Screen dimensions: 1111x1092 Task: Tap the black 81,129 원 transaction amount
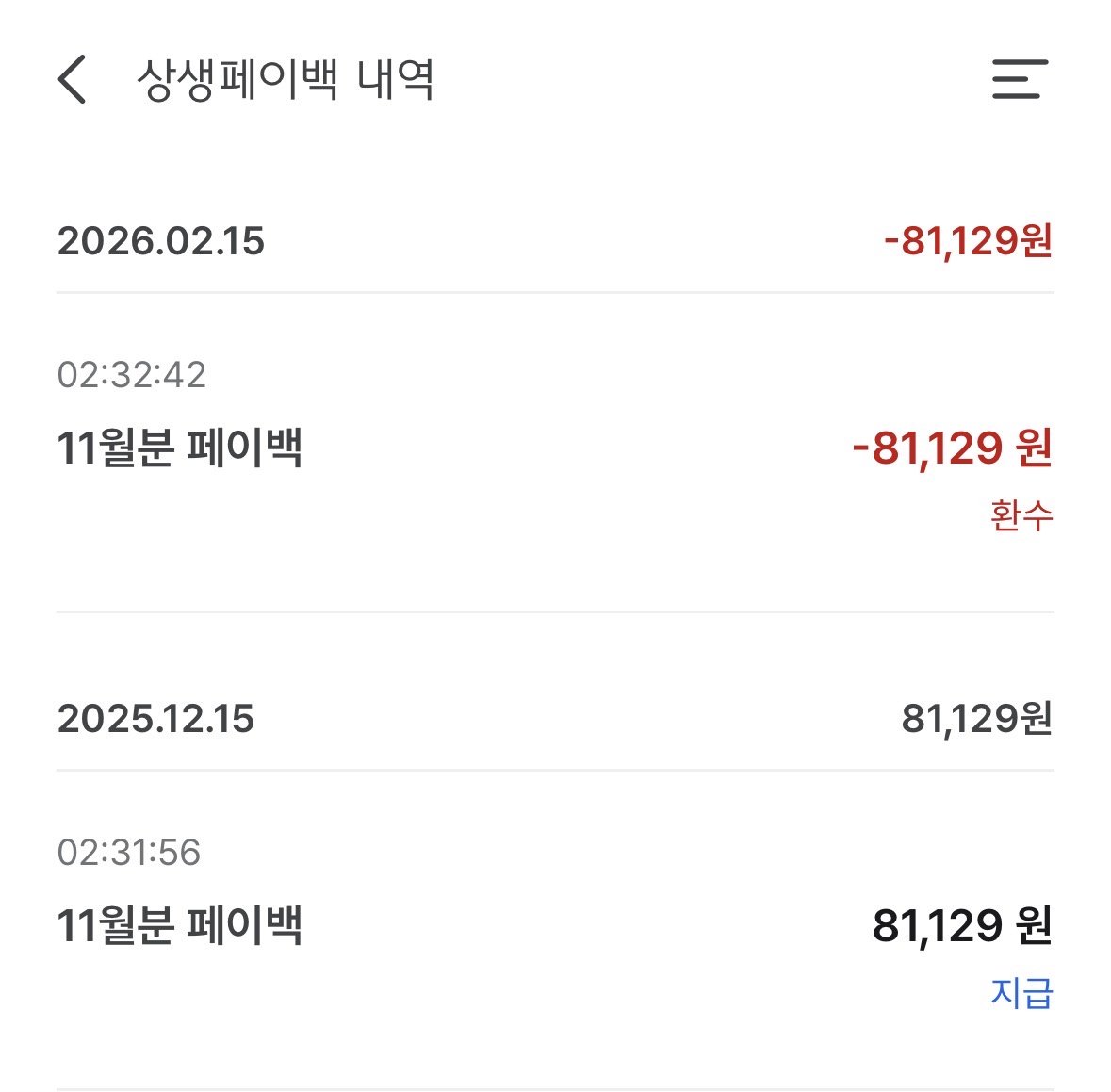(962, 925)
